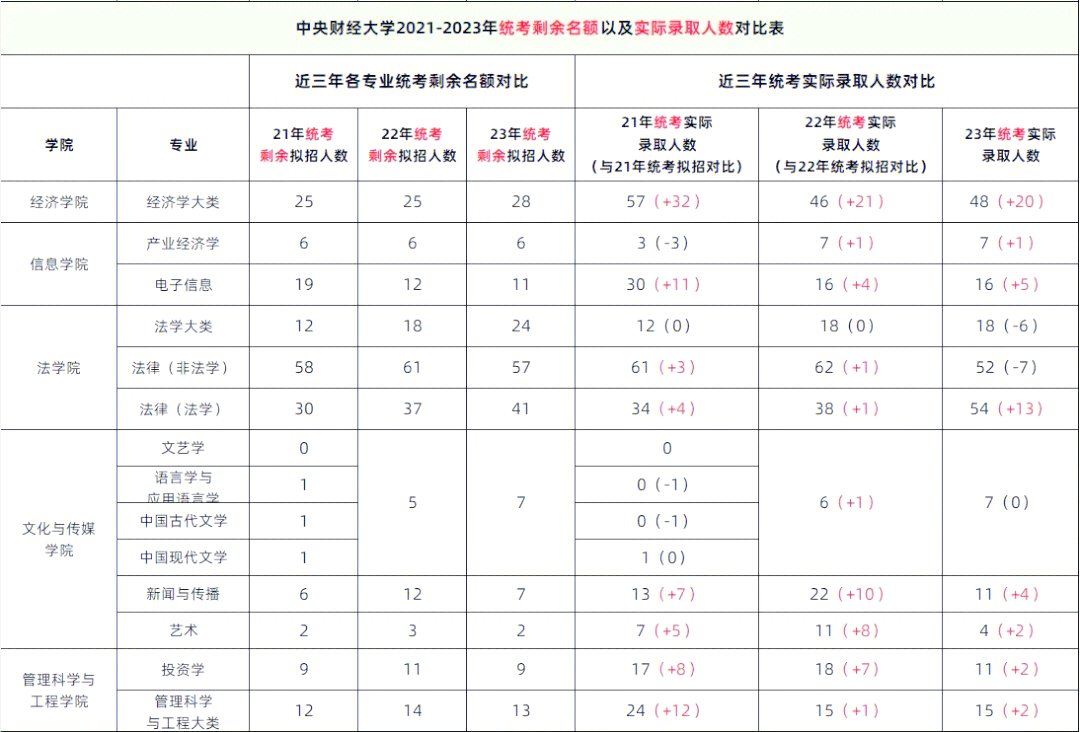Click the 21年统考实际录取人数 column header

[x=667, y=145]
